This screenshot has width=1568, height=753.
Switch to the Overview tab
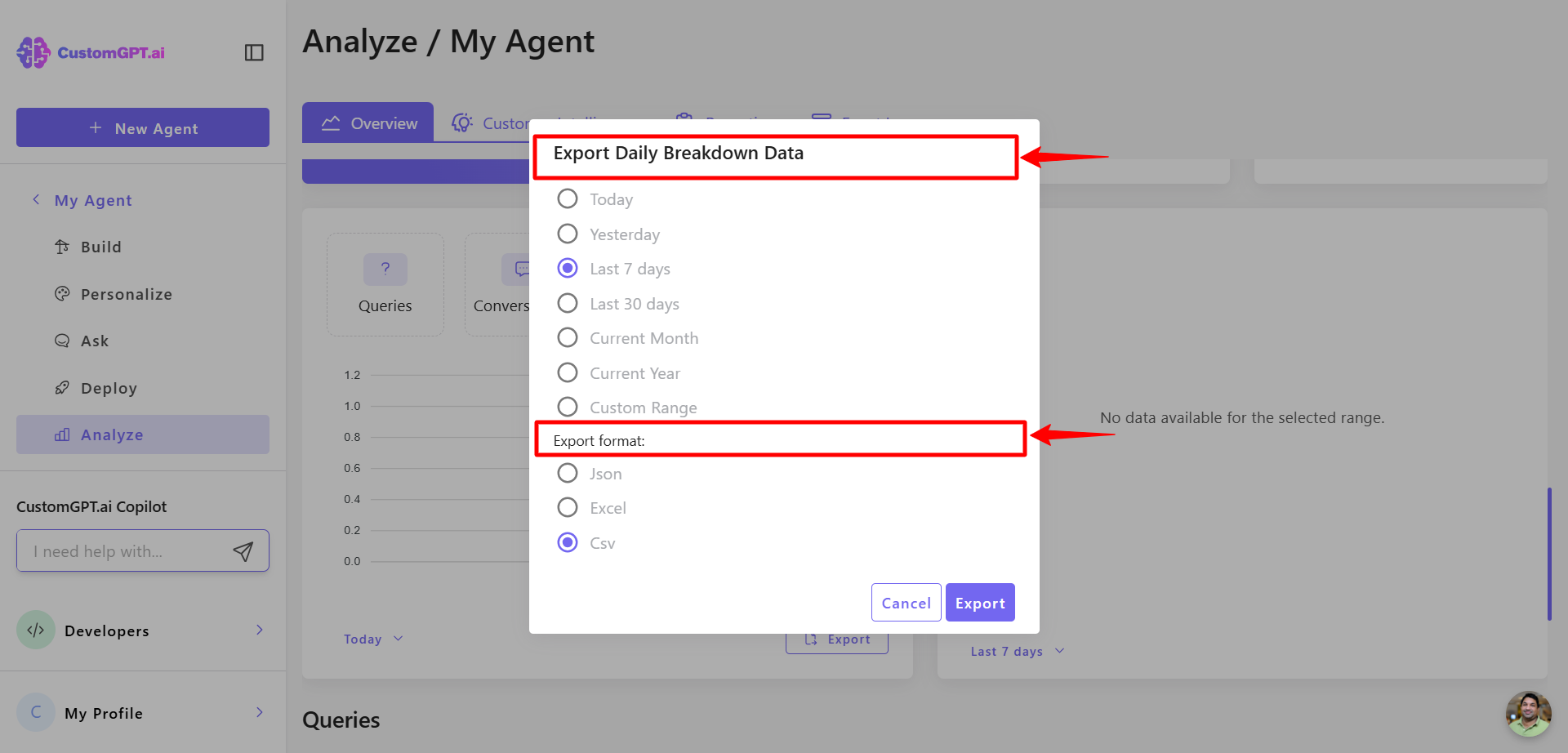point(368,123)
